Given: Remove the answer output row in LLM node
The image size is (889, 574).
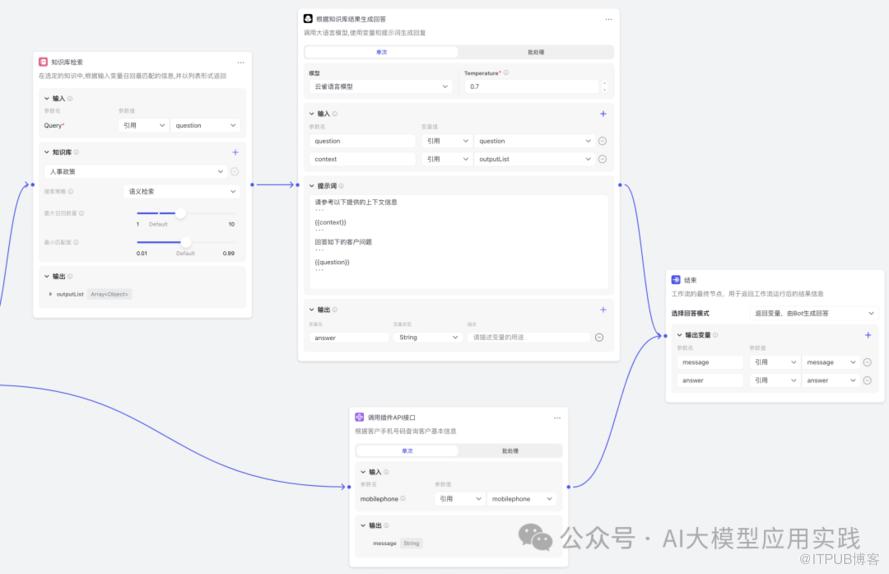Looking at the screenshot, I should [599, 337].
